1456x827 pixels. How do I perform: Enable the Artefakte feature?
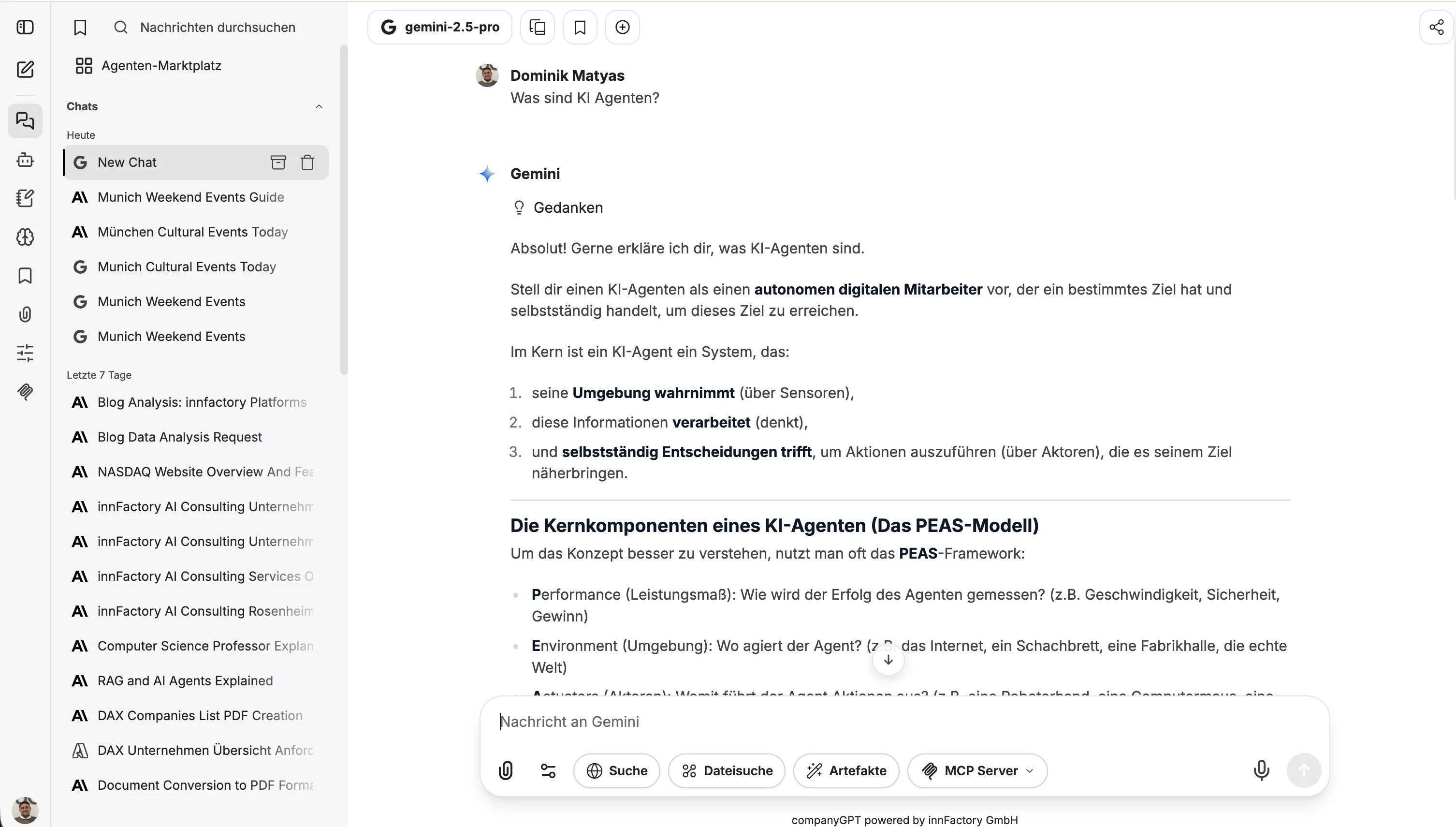846,770
